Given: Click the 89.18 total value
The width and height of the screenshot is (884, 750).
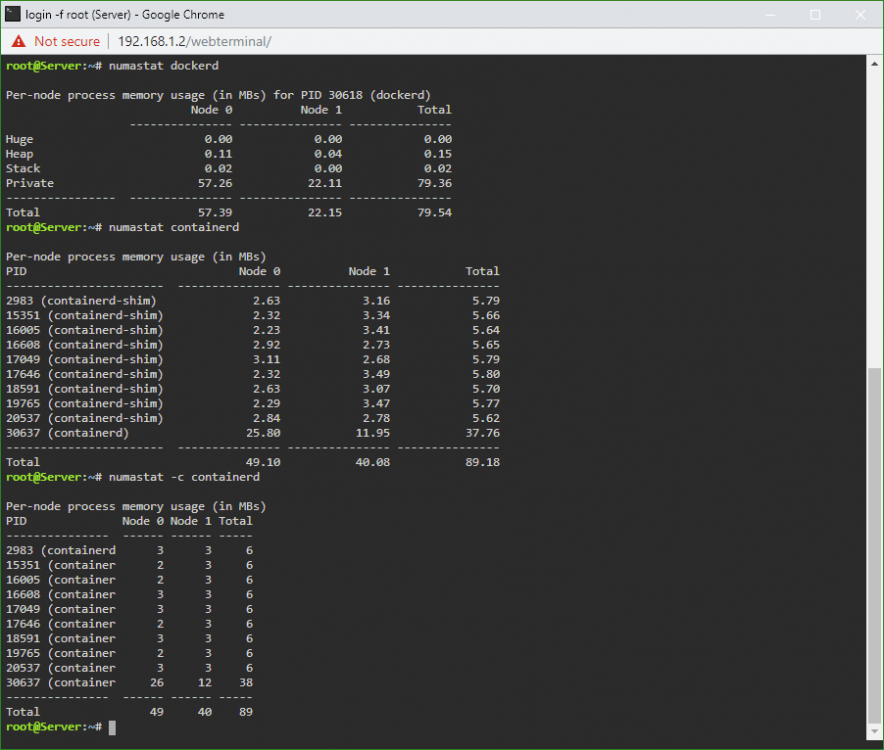Looking at the screenshot, I should tap(483, 462).
